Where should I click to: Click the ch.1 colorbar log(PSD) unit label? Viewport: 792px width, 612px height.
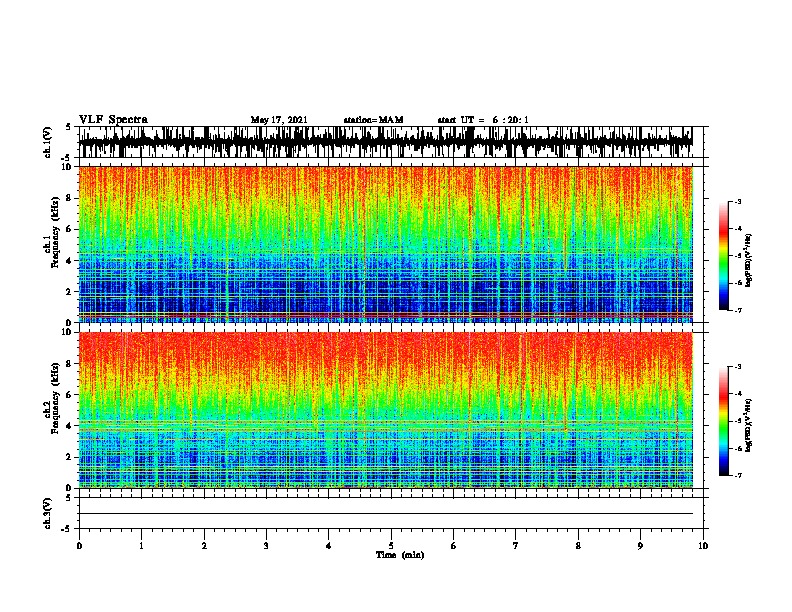[x=749, y=260]
